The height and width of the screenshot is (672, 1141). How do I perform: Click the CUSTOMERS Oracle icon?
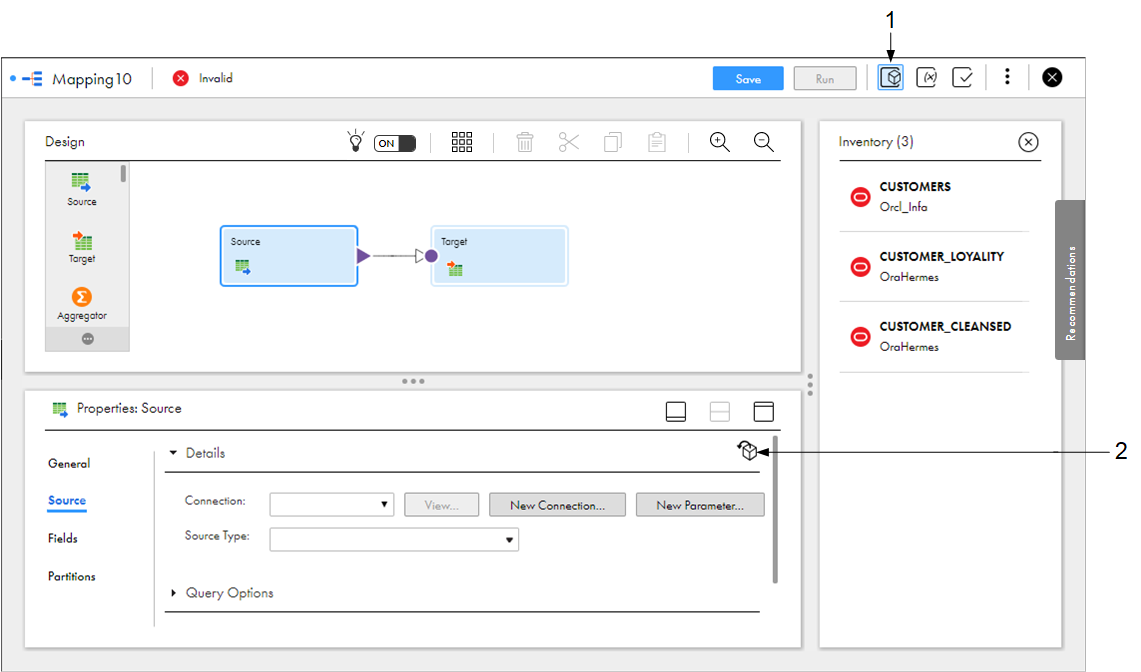(860, 197)
